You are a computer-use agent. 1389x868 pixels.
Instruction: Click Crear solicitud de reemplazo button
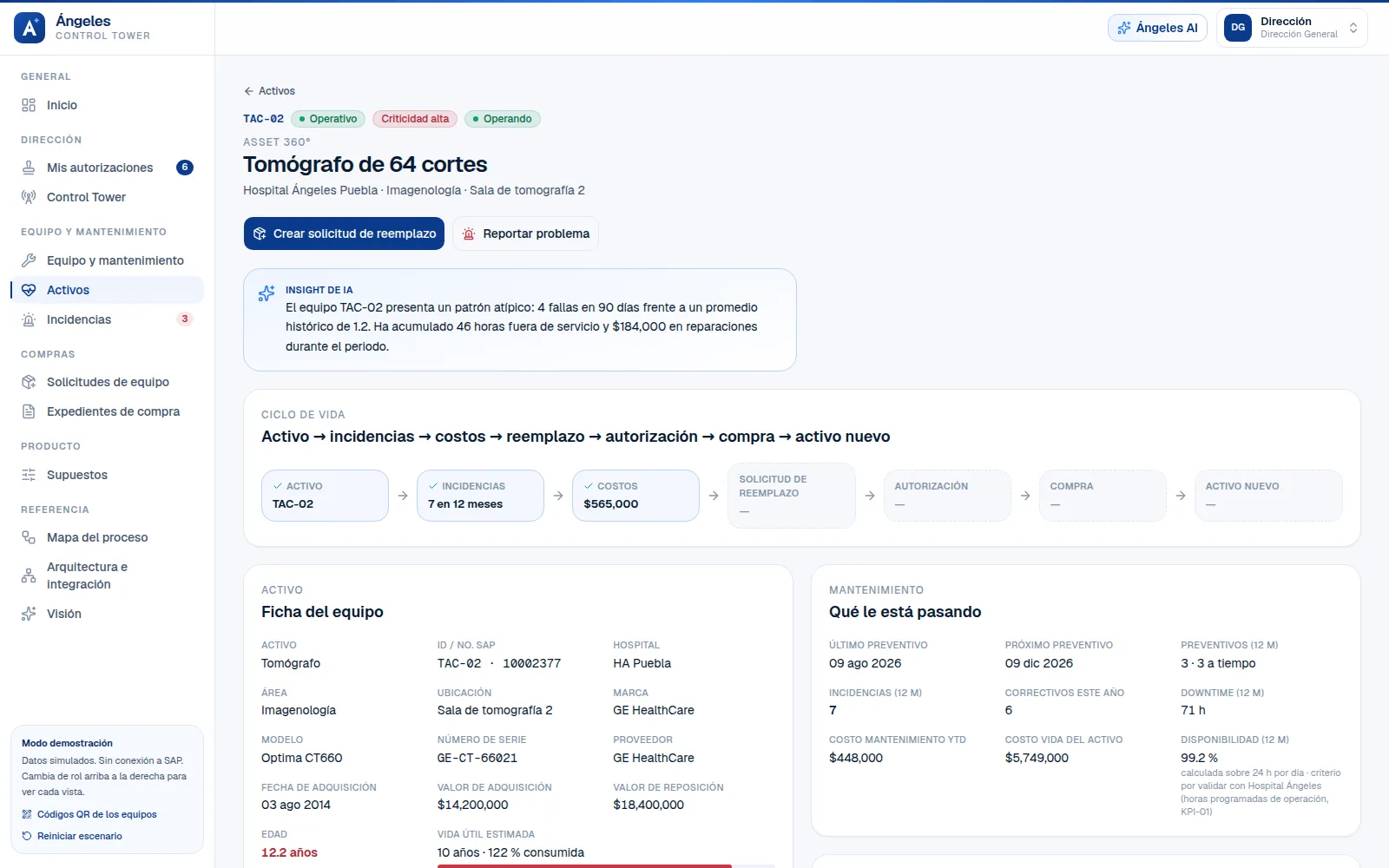(x=344, y=233)
